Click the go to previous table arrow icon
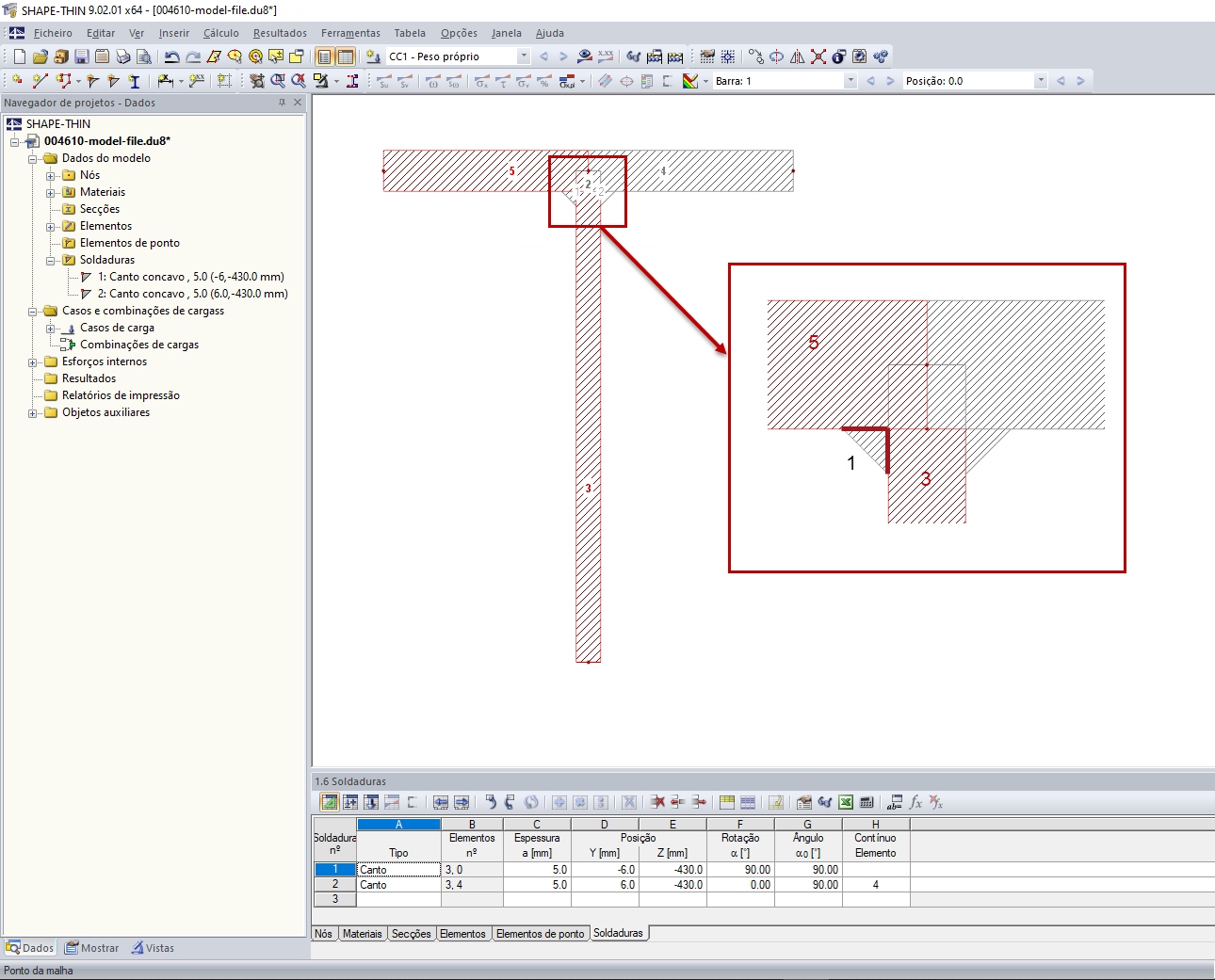Screen dimensions: 1215x980 (441, 802)
